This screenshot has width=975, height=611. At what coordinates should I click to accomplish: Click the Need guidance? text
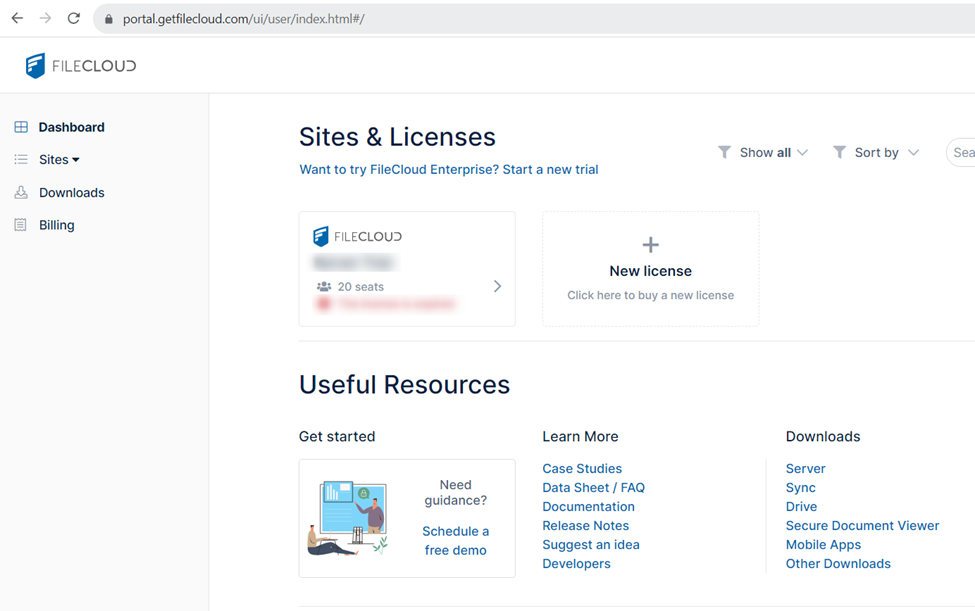(456, 493)
